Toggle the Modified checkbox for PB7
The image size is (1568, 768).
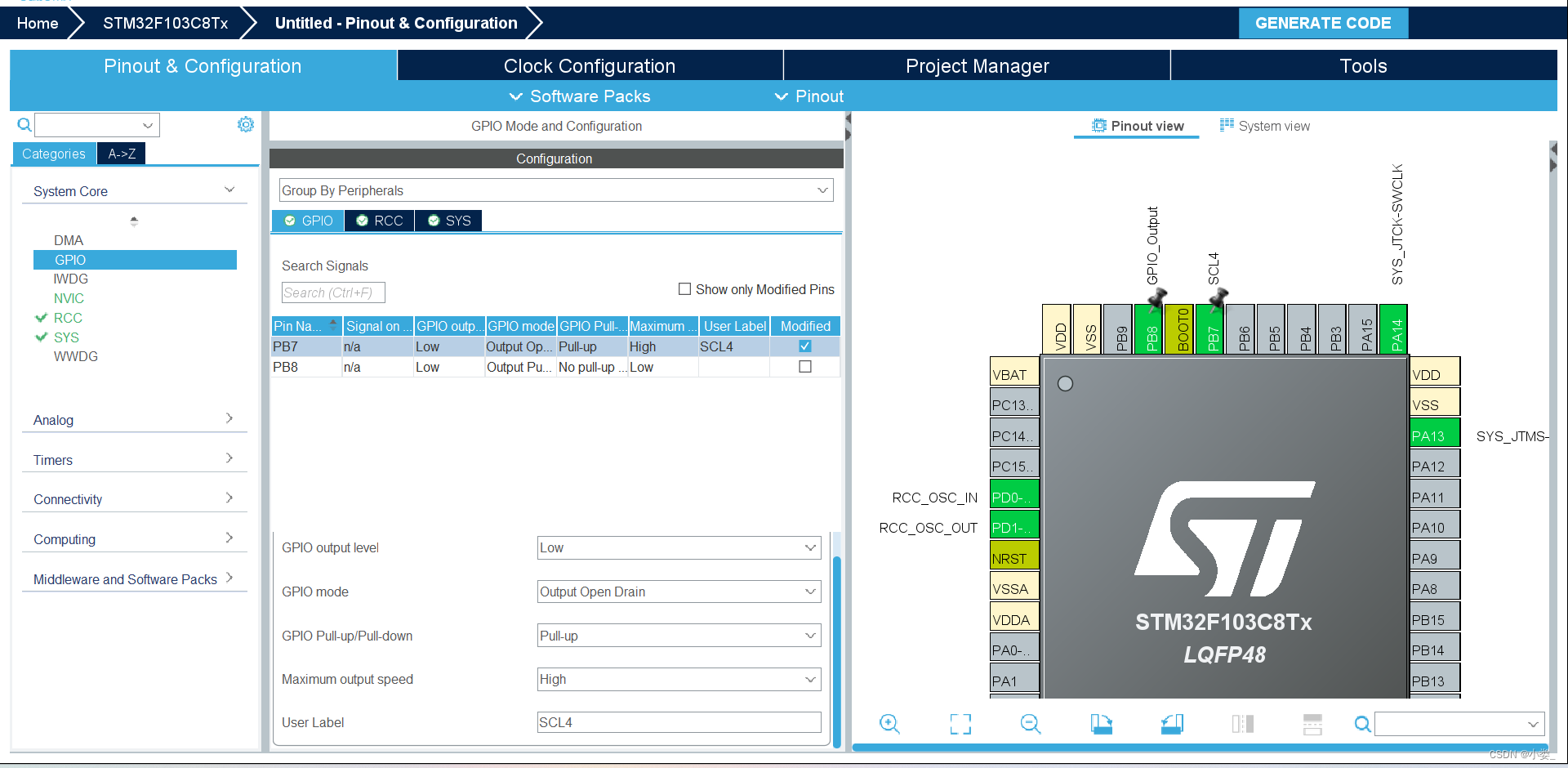click(x=805, y=346)
